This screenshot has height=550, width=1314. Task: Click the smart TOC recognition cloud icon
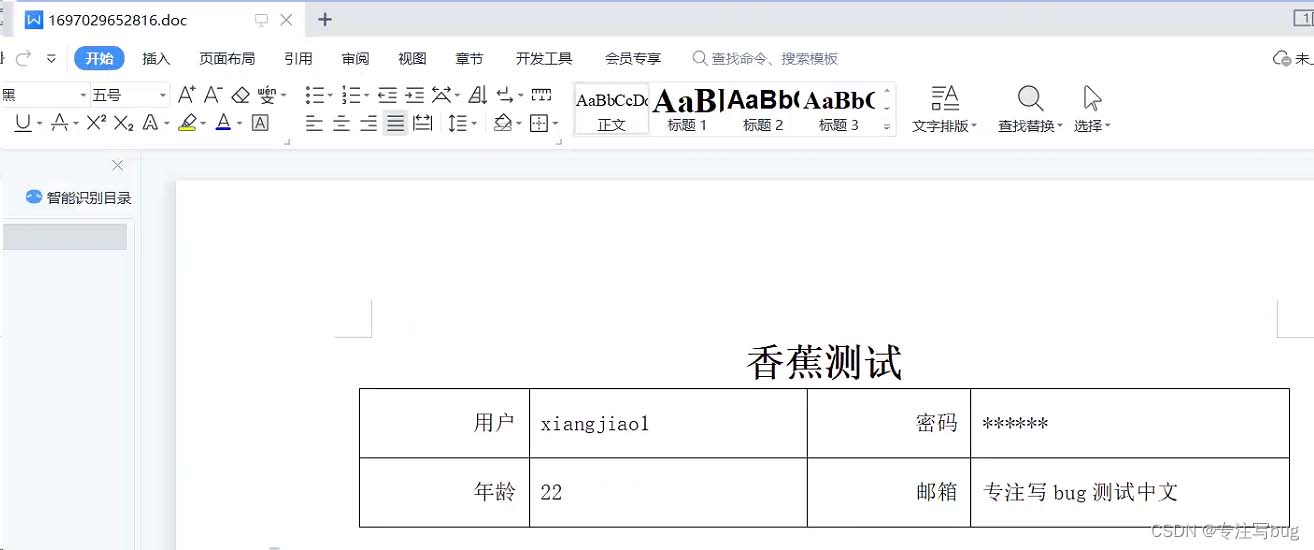click(x=34, y=197)
